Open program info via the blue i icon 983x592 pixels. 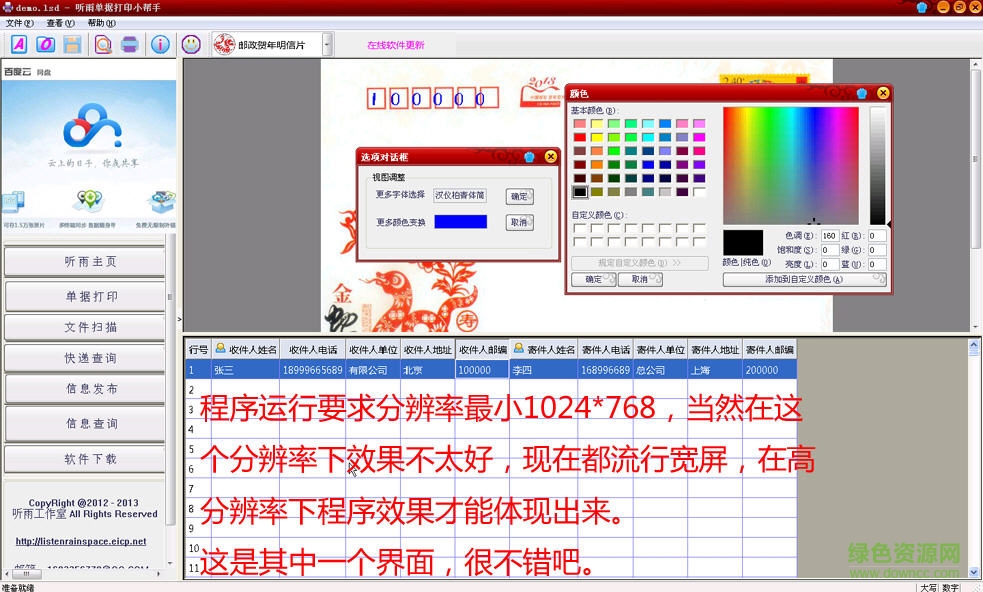point(160,45)
